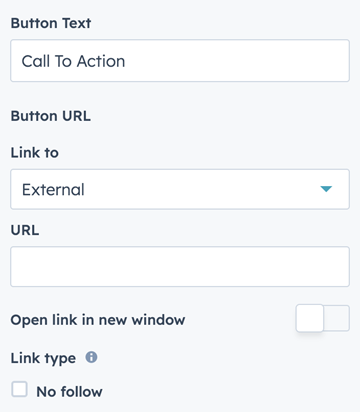Viewport: 360px width, 412px height.
Task: Click the info icon beside Link type
Action: [x=91, y=358]
